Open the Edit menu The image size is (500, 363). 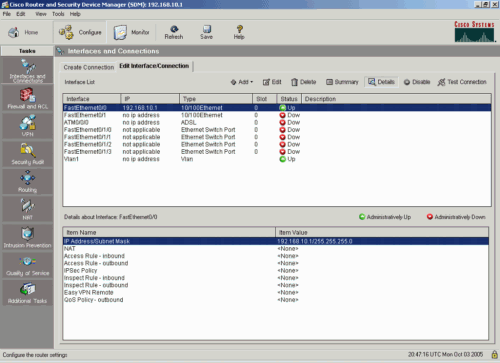(21, 14)
